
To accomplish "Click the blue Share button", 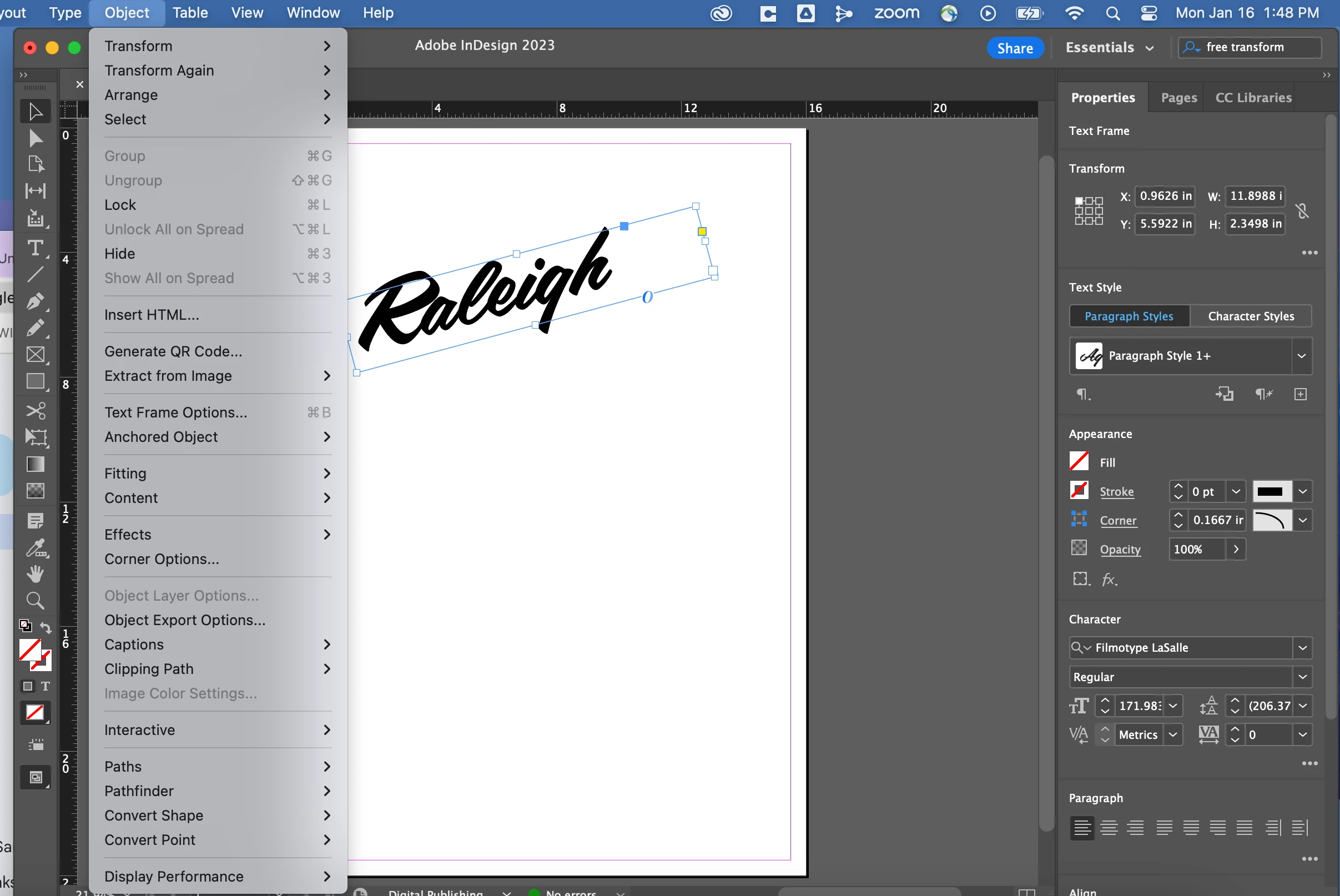I will (1014, 48).
